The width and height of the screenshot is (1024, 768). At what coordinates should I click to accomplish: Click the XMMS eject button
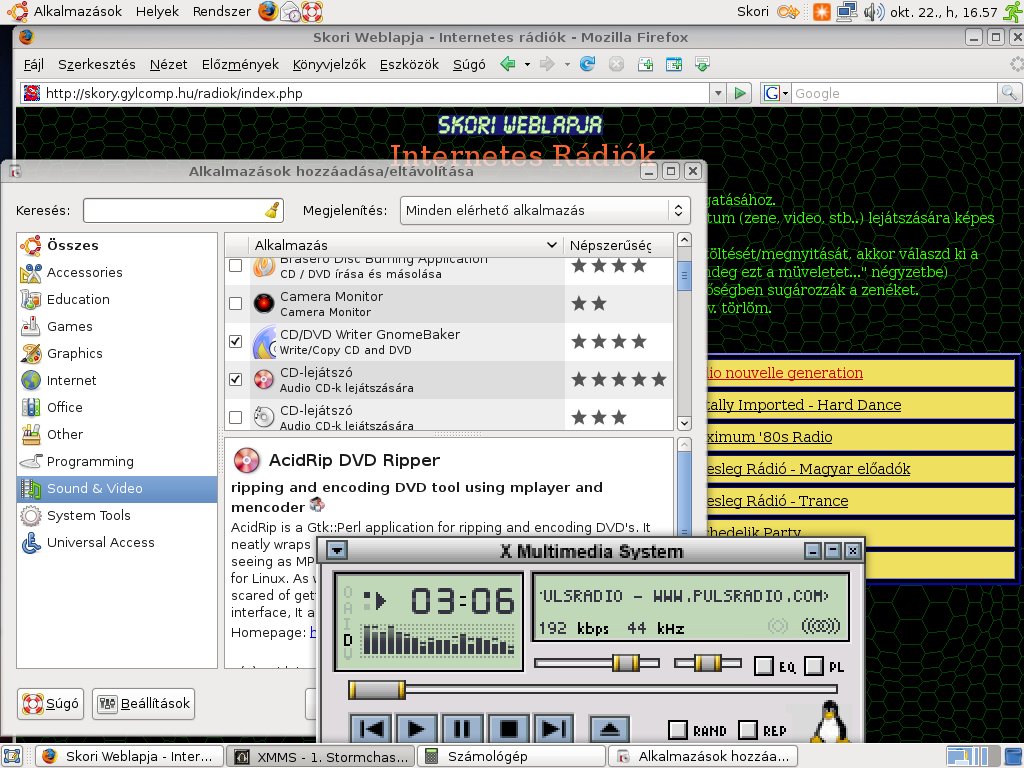609,728
